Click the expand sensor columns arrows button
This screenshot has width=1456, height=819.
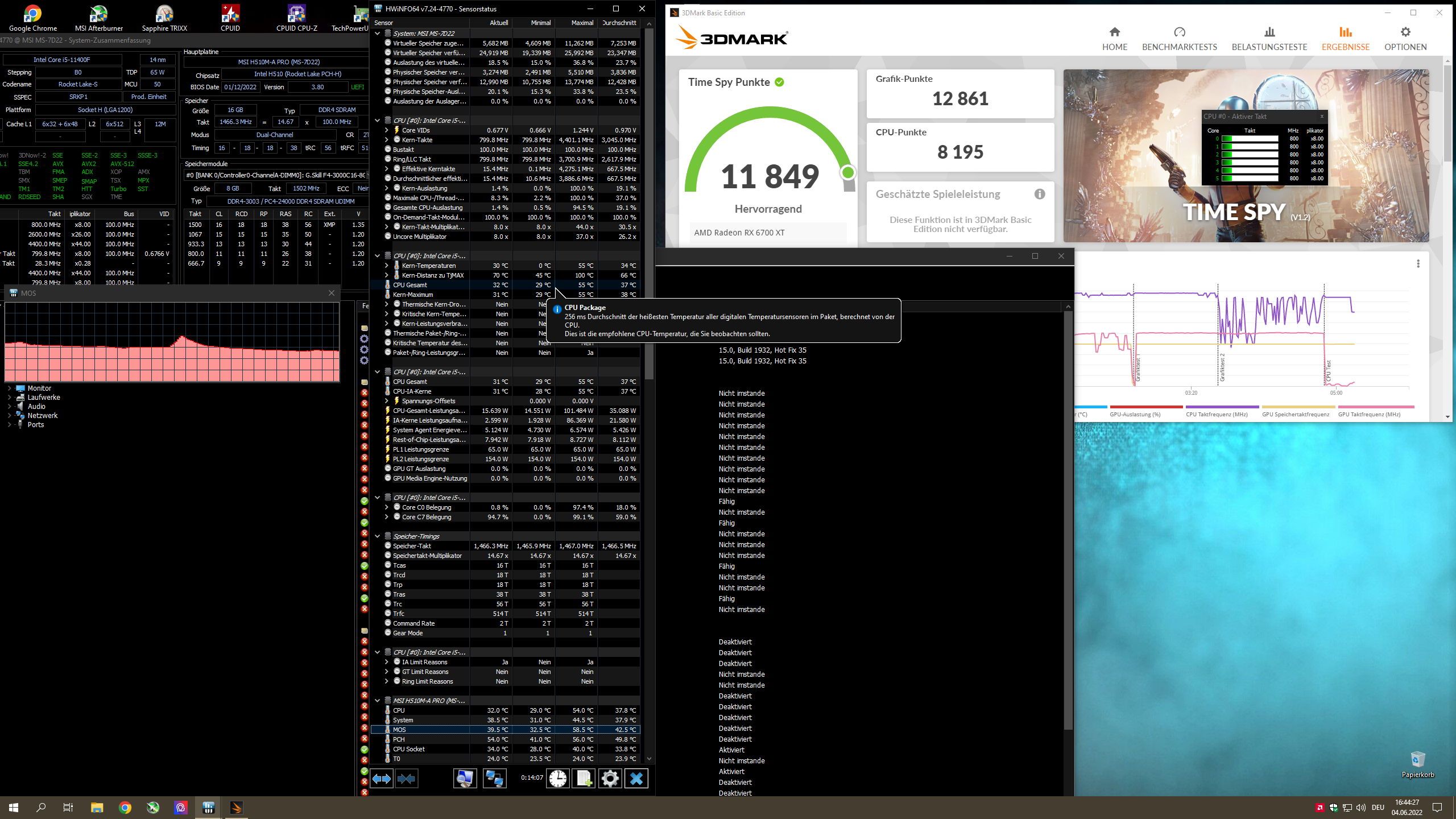tap(382, 779)
